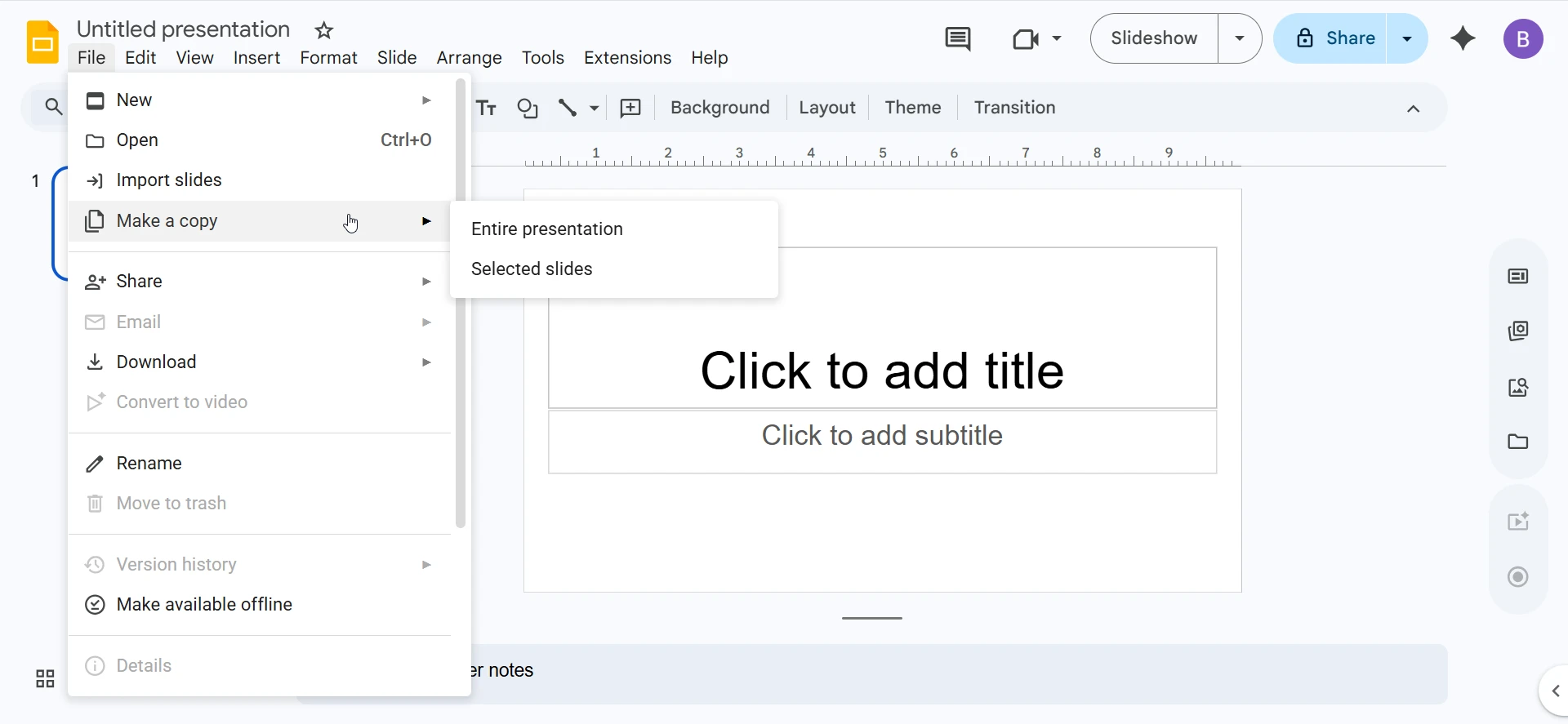Open the Gemini sparkle icon
This screenshot has height=724, width=1568.
pyautogui.click(x=1463, y=38)
